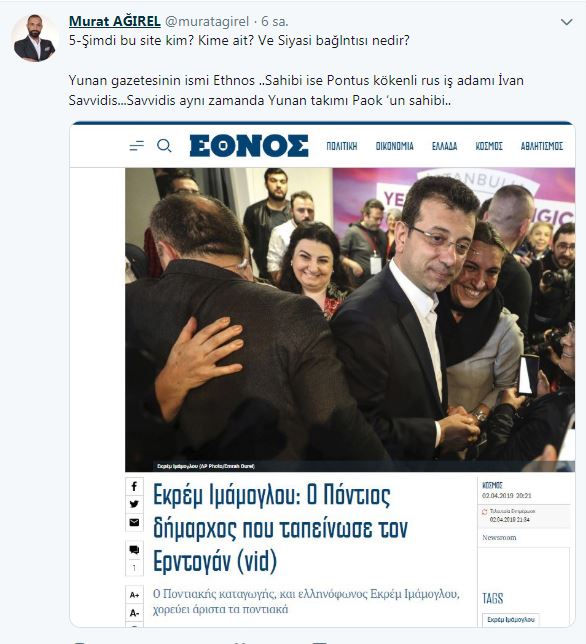
Task: Open the tweet options chevron menu
Action: [x=566, y=22]
